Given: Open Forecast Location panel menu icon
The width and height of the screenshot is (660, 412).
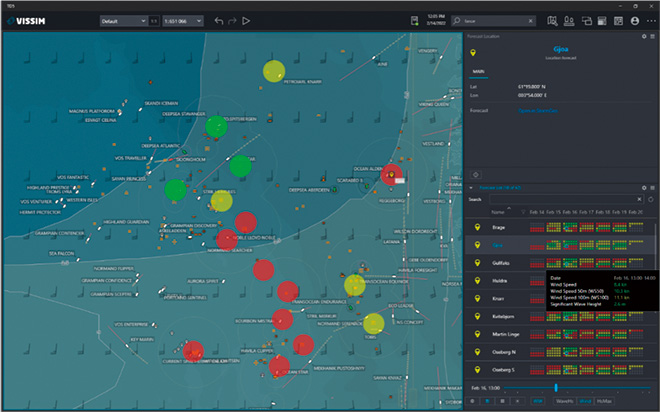Looking at the screenshot, I should 652,37.
